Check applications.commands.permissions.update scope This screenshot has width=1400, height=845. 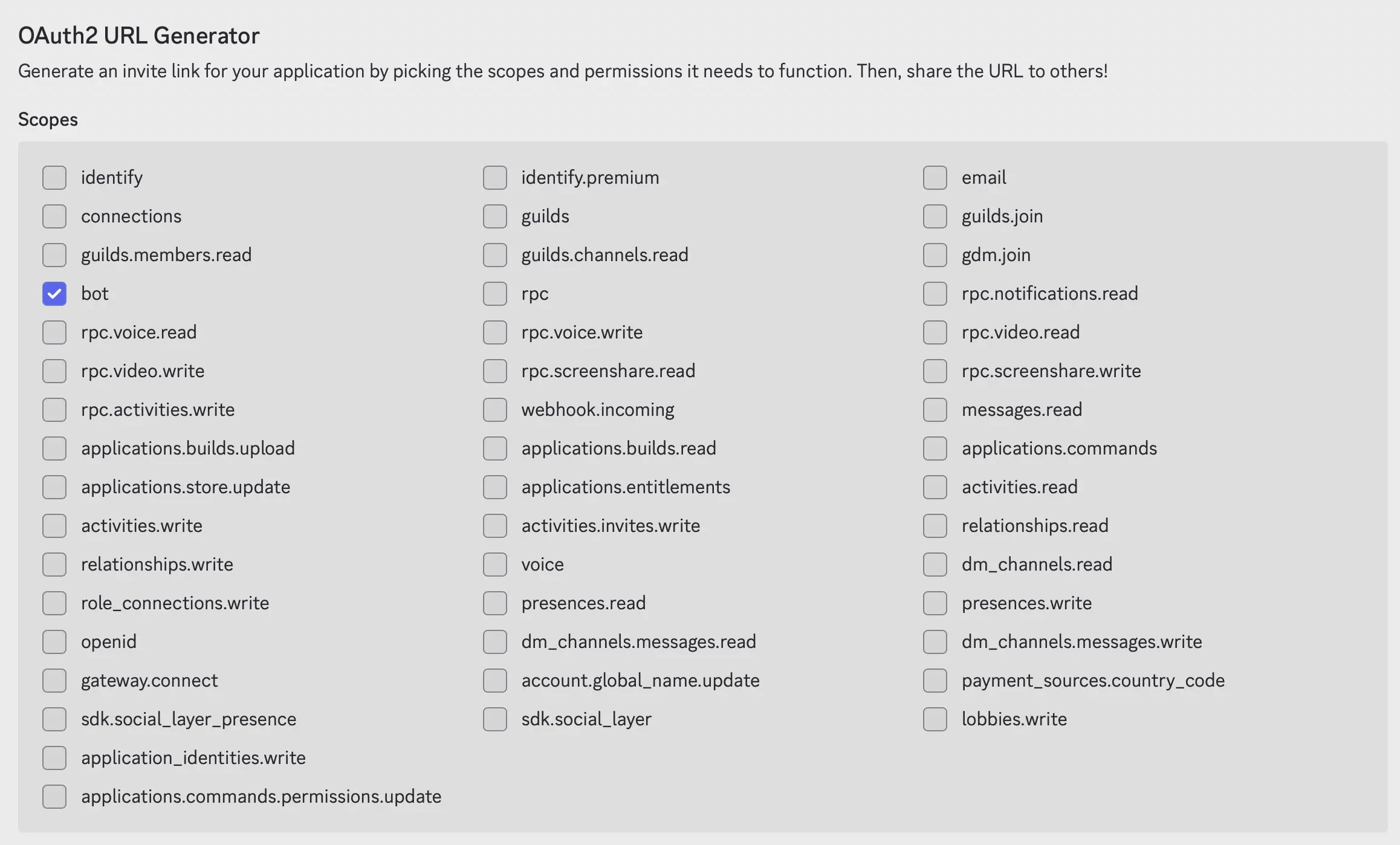click(54, 796)
